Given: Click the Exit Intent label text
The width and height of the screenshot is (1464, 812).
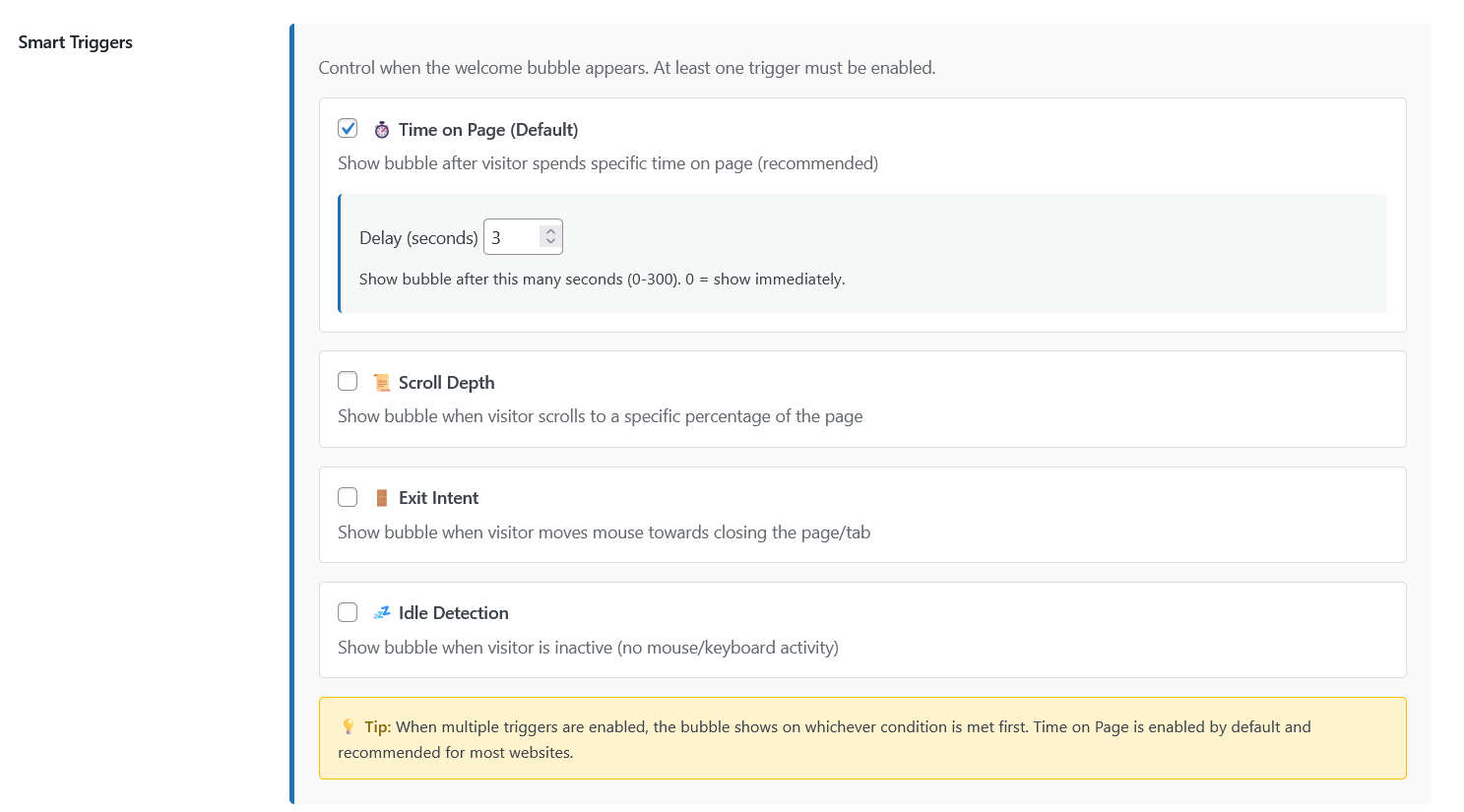Looking at the screenshot, I should pyautogui.click(x=438, y=498).
